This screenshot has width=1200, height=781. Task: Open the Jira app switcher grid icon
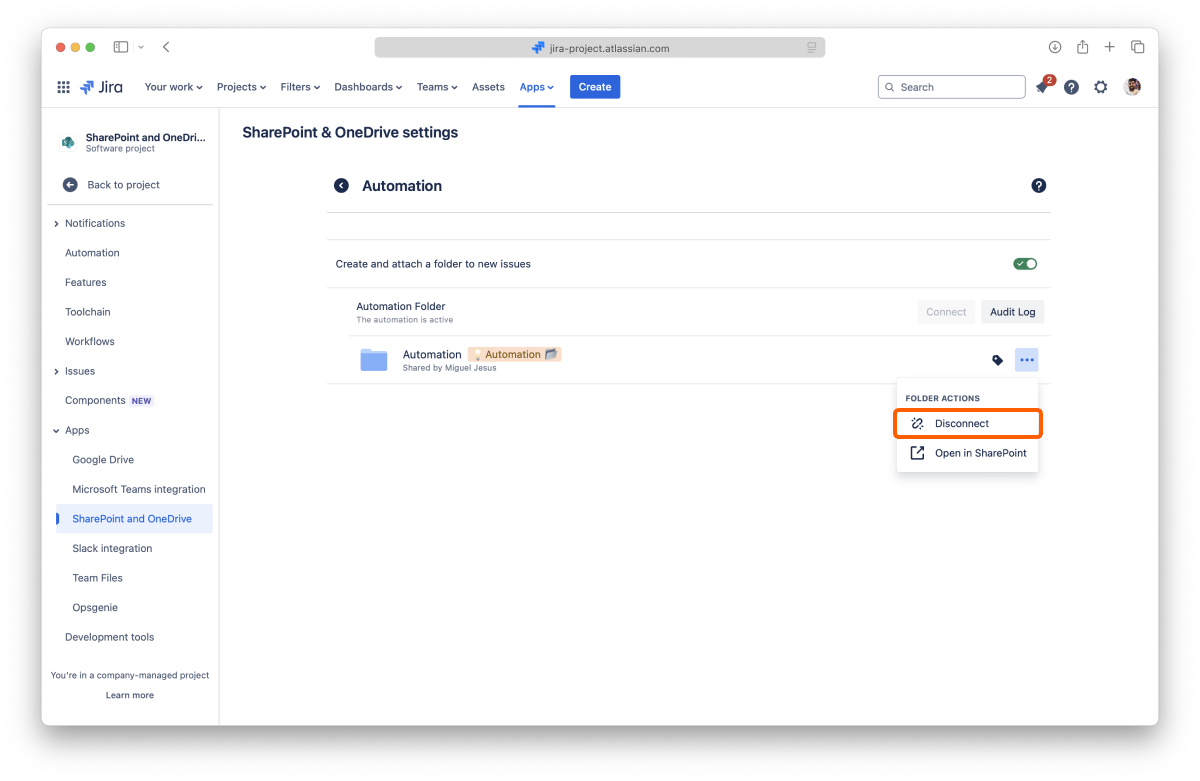64,87
